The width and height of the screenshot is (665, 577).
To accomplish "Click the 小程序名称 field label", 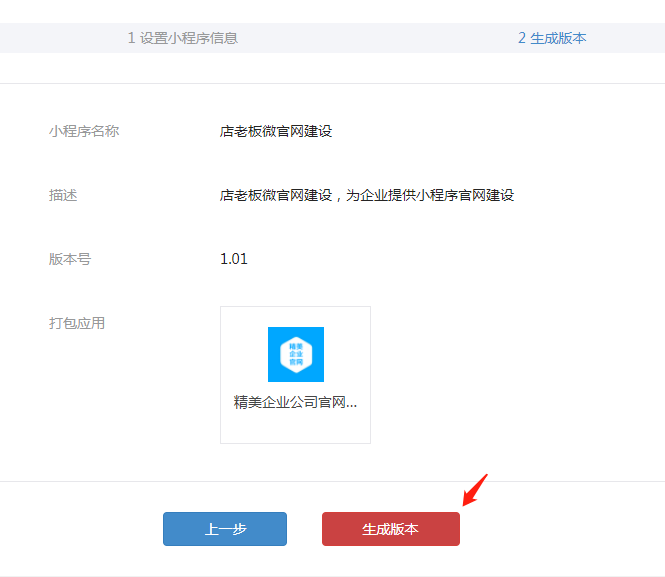I will click(84, 131).
